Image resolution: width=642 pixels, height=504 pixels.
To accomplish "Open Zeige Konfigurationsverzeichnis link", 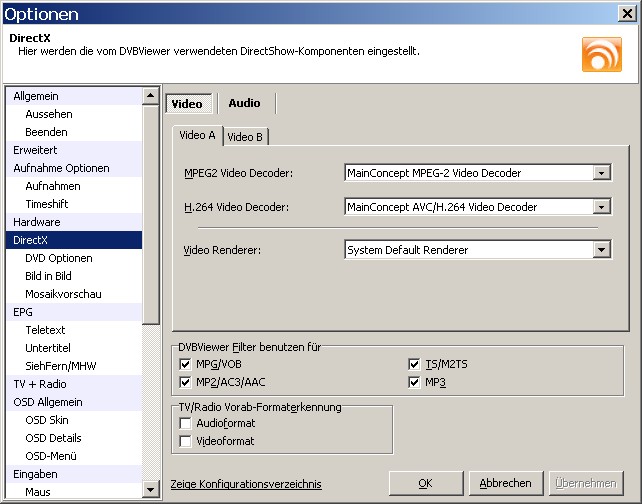I will coord(246,484).
